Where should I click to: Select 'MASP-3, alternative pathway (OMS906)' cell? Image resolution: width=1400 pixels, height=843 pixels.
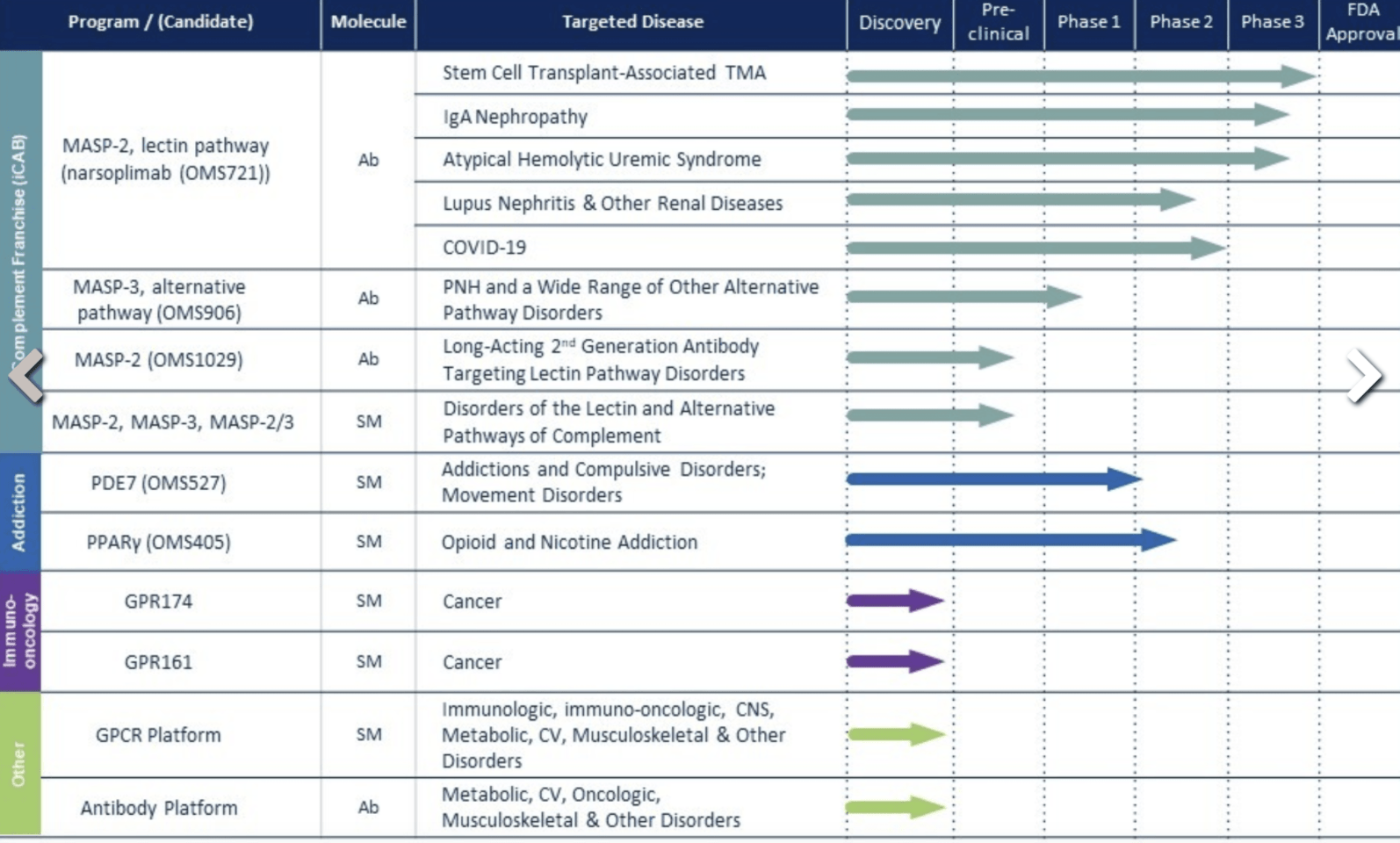159,299
